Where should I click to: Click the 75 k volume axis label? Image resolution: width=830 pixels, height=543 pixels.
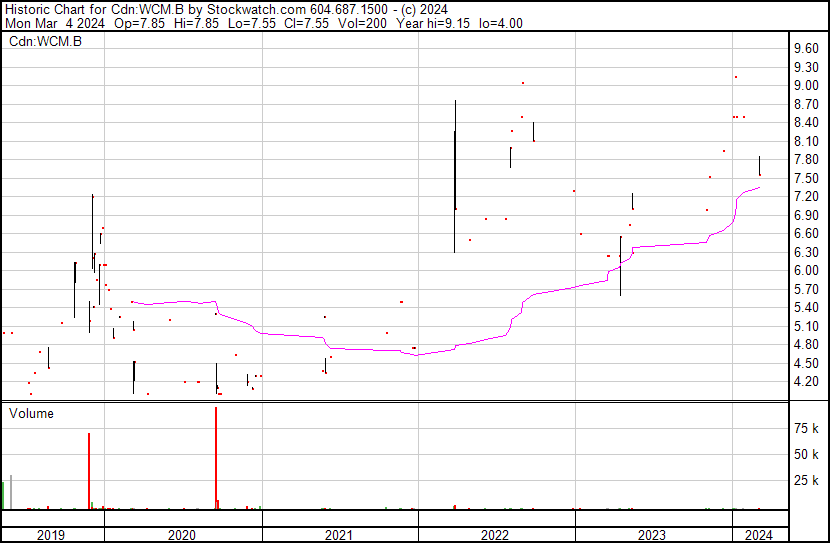(806, 428)
